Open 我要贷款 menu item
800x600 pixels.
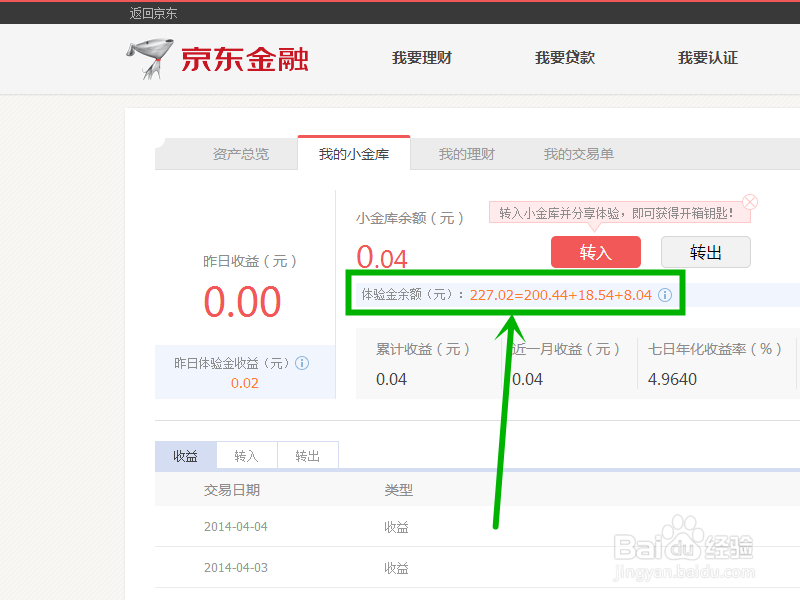(x=565, y=58)
